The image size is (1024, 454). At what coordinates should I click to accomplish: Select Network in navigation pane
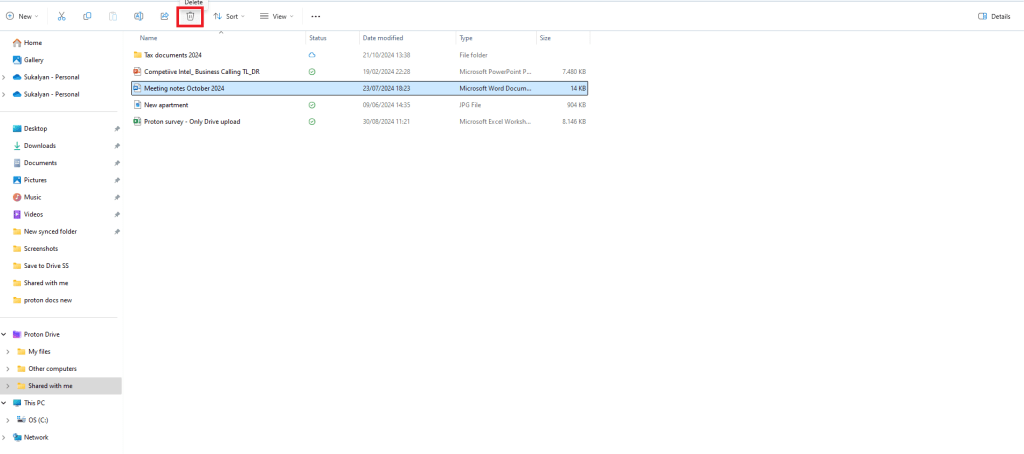(36, 438)
